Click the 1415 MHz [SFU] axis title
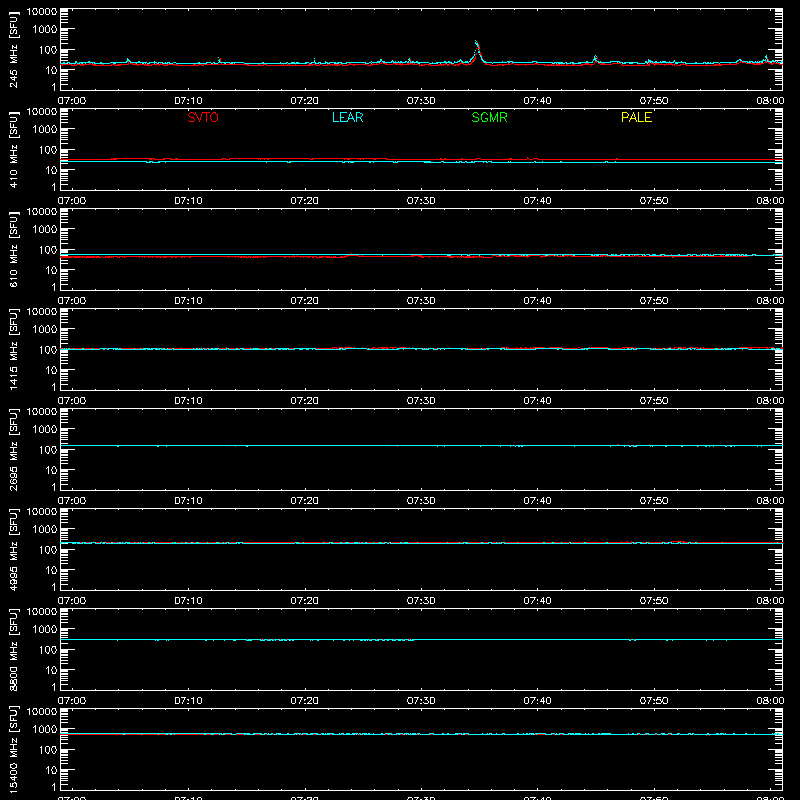 (13, 349)
